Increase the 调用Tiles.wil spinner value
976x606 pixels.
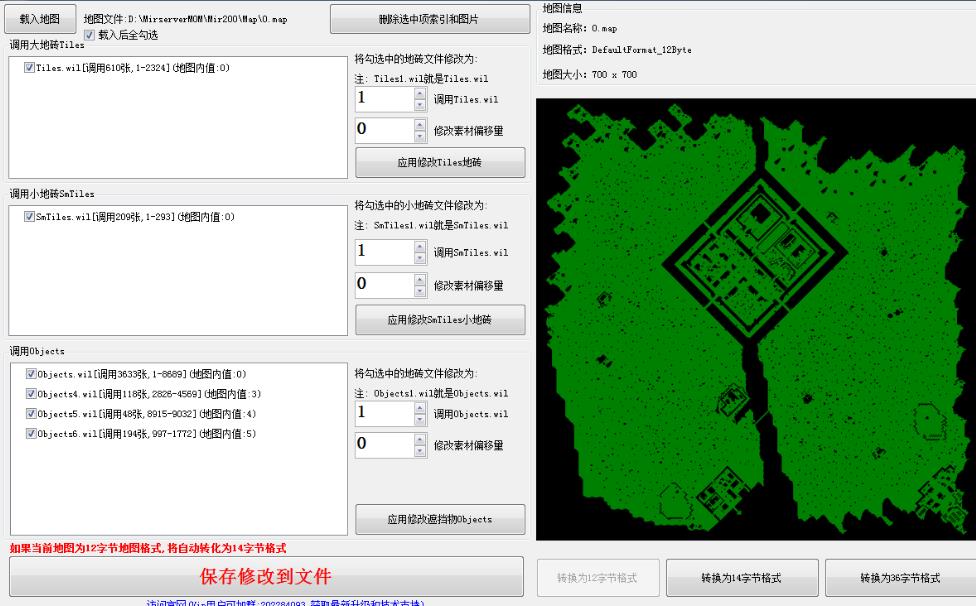coord(420,93)
